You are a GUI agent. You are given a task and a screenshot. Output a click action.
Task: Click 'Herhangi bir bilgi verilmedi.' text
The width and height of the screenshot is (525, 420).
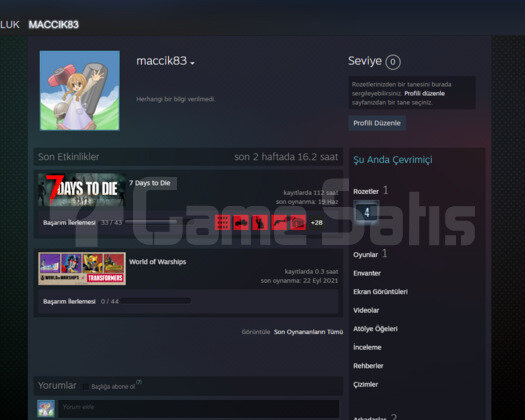click(175, 99)
